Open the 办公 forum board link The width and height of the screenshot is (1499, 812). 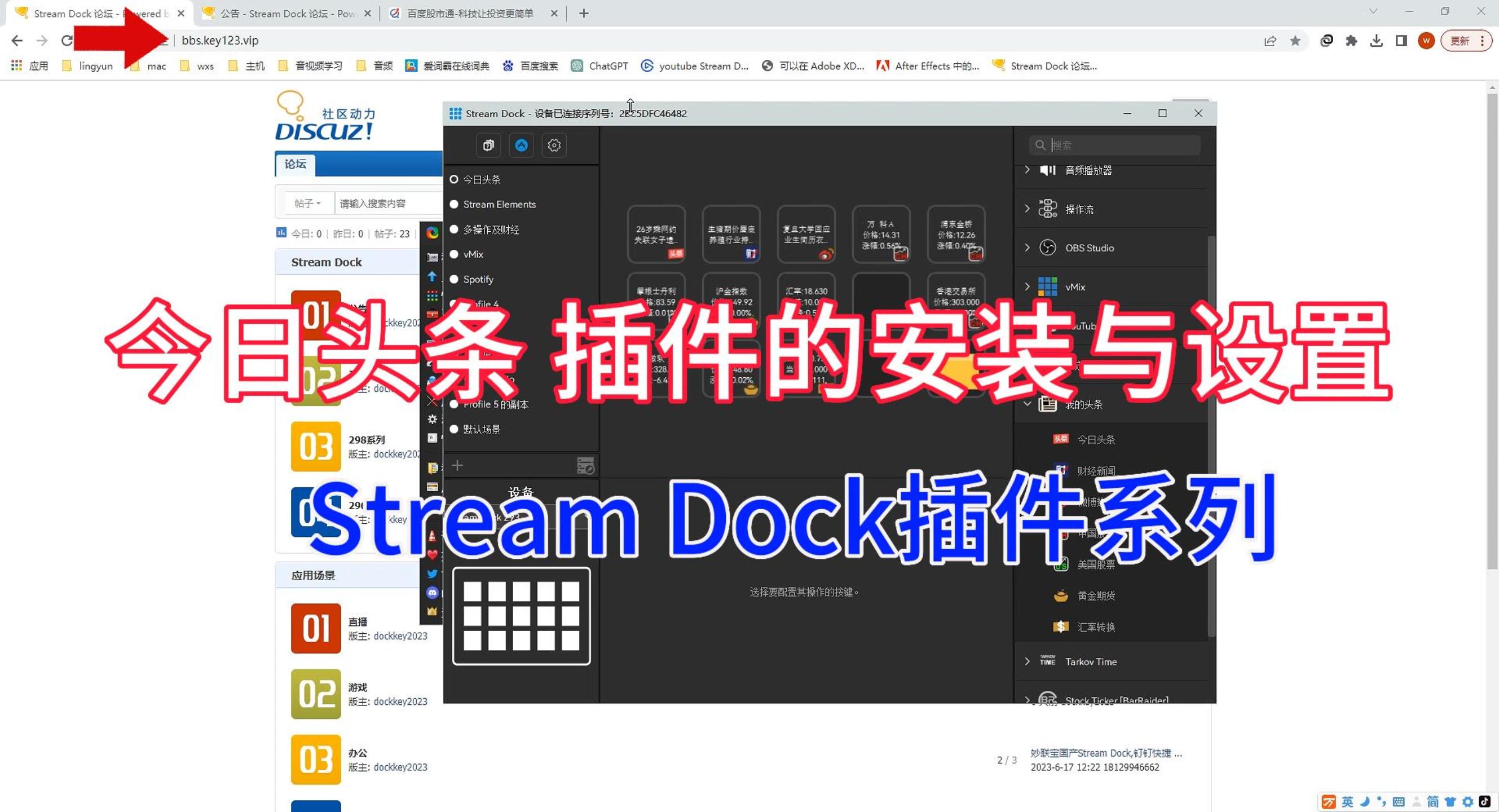(358, 753)
